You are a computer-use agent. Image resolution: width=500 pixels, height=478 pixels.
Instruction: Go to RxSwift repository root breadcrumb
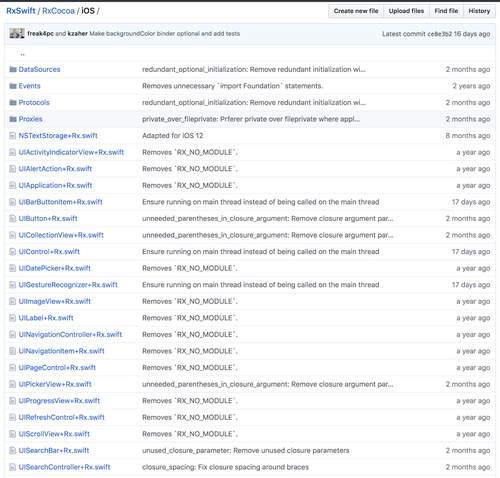21,11
